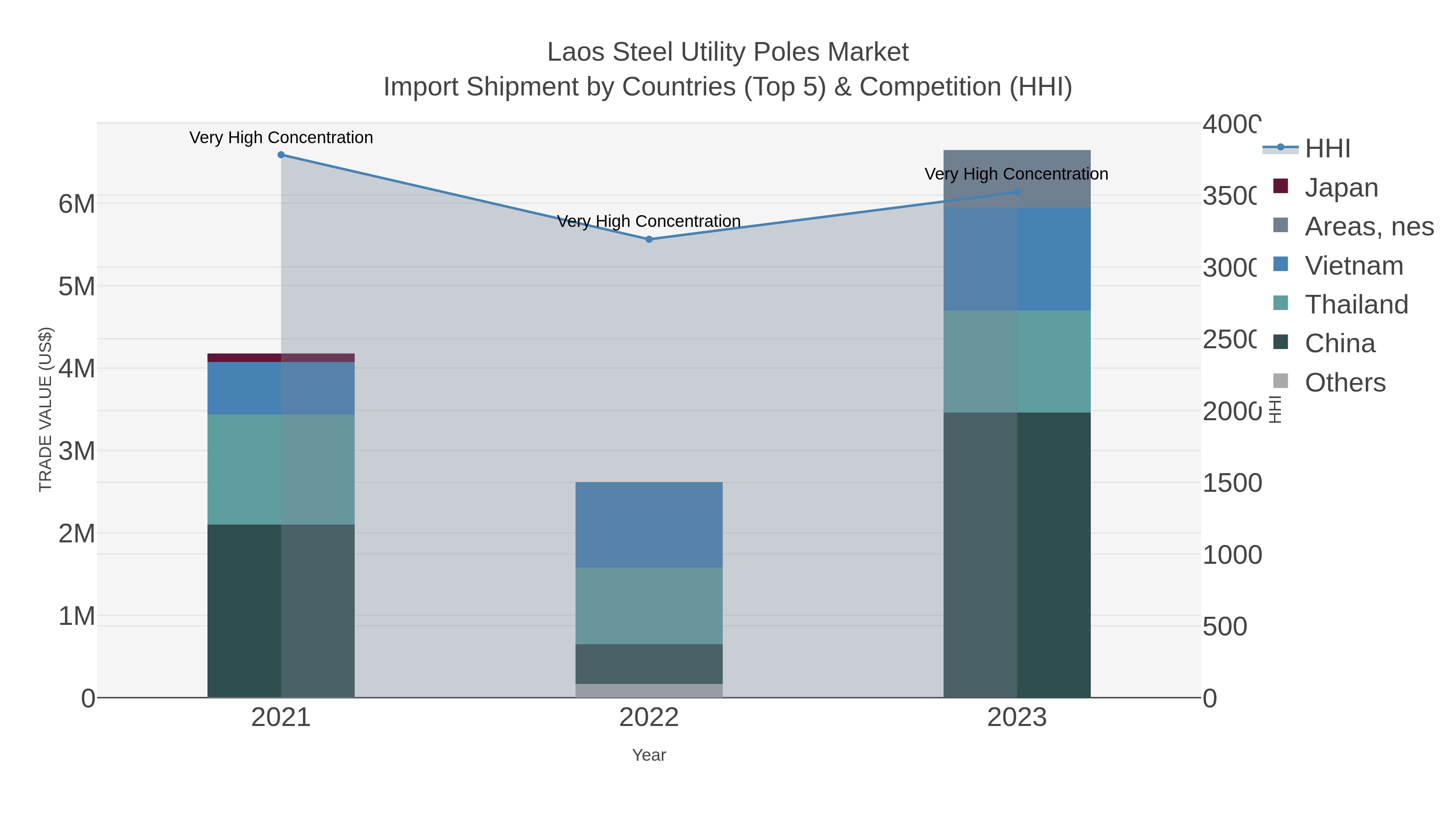Click the 6M tick label on left axis
This screenshot has width=1456, height=819.
[77, 204]
